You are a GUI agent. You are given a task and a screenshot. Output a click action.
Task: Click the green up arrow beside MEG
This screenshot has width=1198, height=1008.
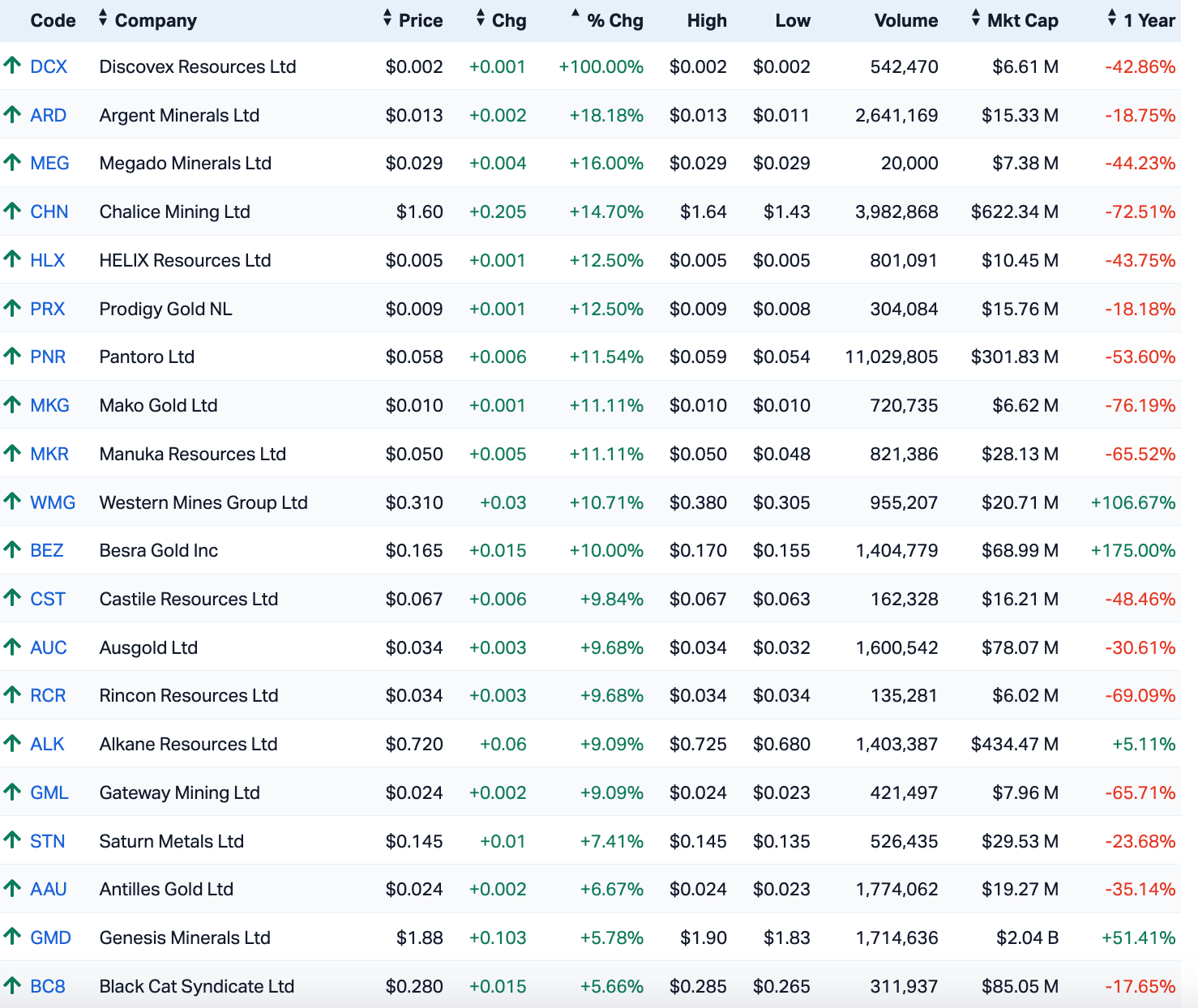pos(11,162)
